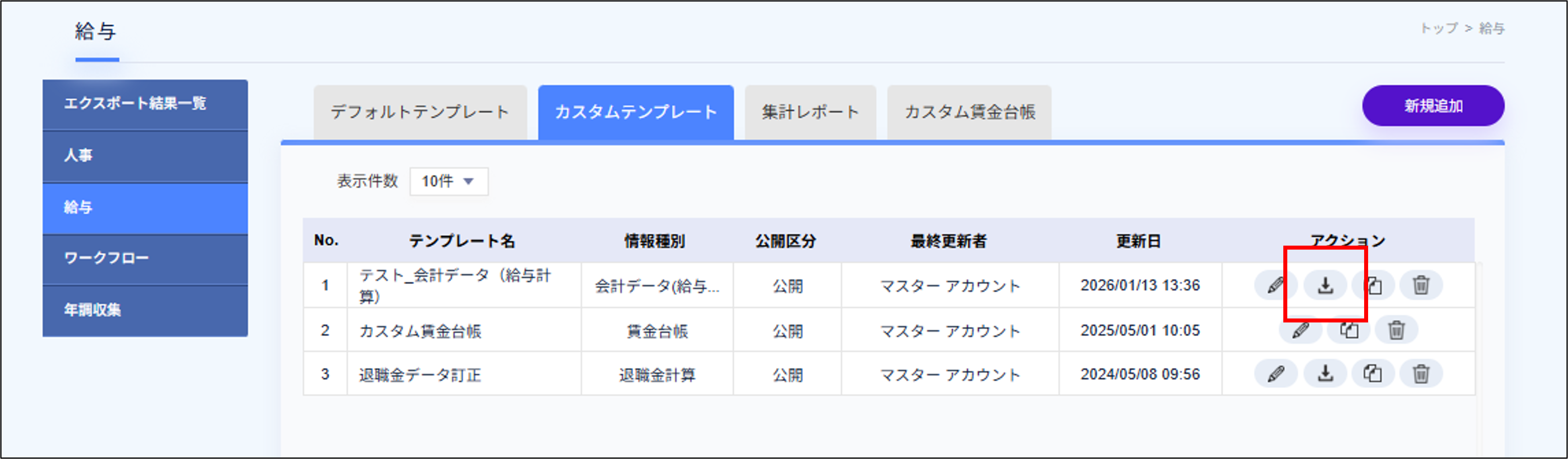Viewport: 1568px width, 459px height.
Task: Edit the カスタム賃金台帳 template
Action: click(1301, 330)
